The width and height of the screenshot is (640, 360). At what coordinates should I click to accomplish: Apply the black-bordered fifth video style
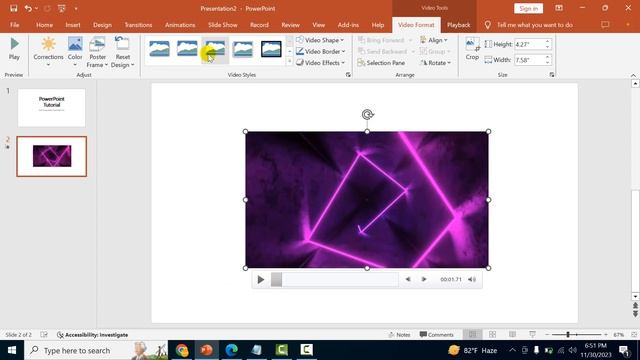(x=271, y=49)
